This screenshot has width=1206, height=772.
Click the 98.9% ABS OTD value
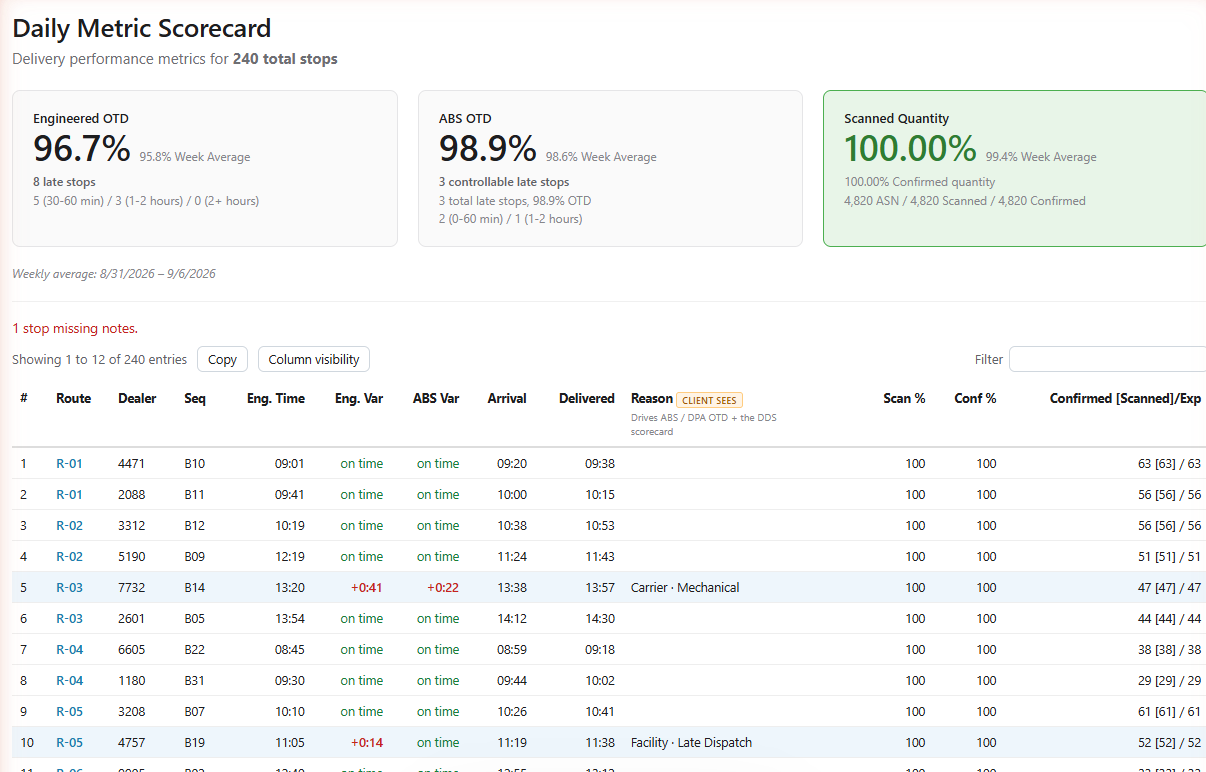pyautogui.click(x=488, y=149)
